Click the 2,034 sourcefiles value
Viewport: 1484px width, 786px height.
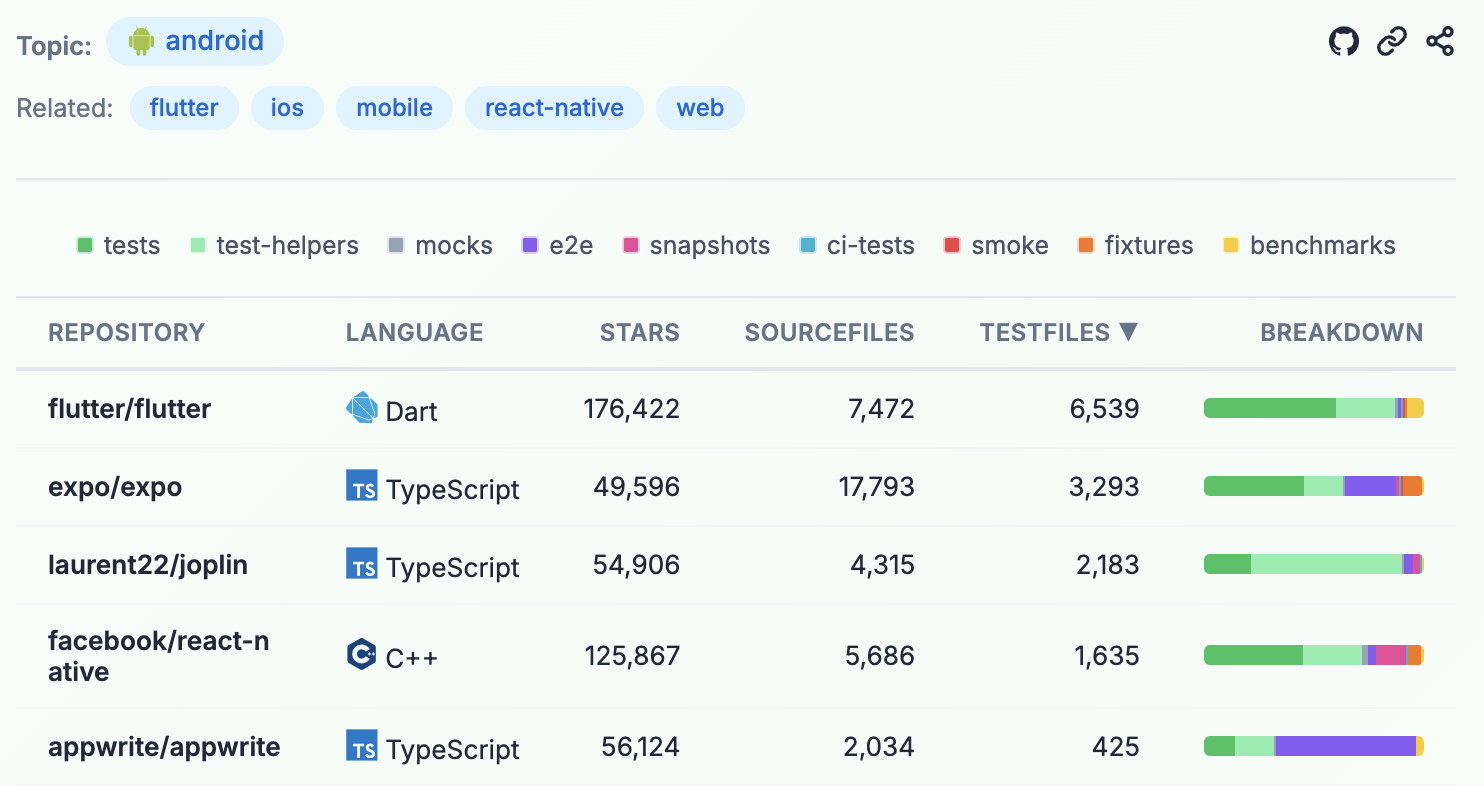879,746
